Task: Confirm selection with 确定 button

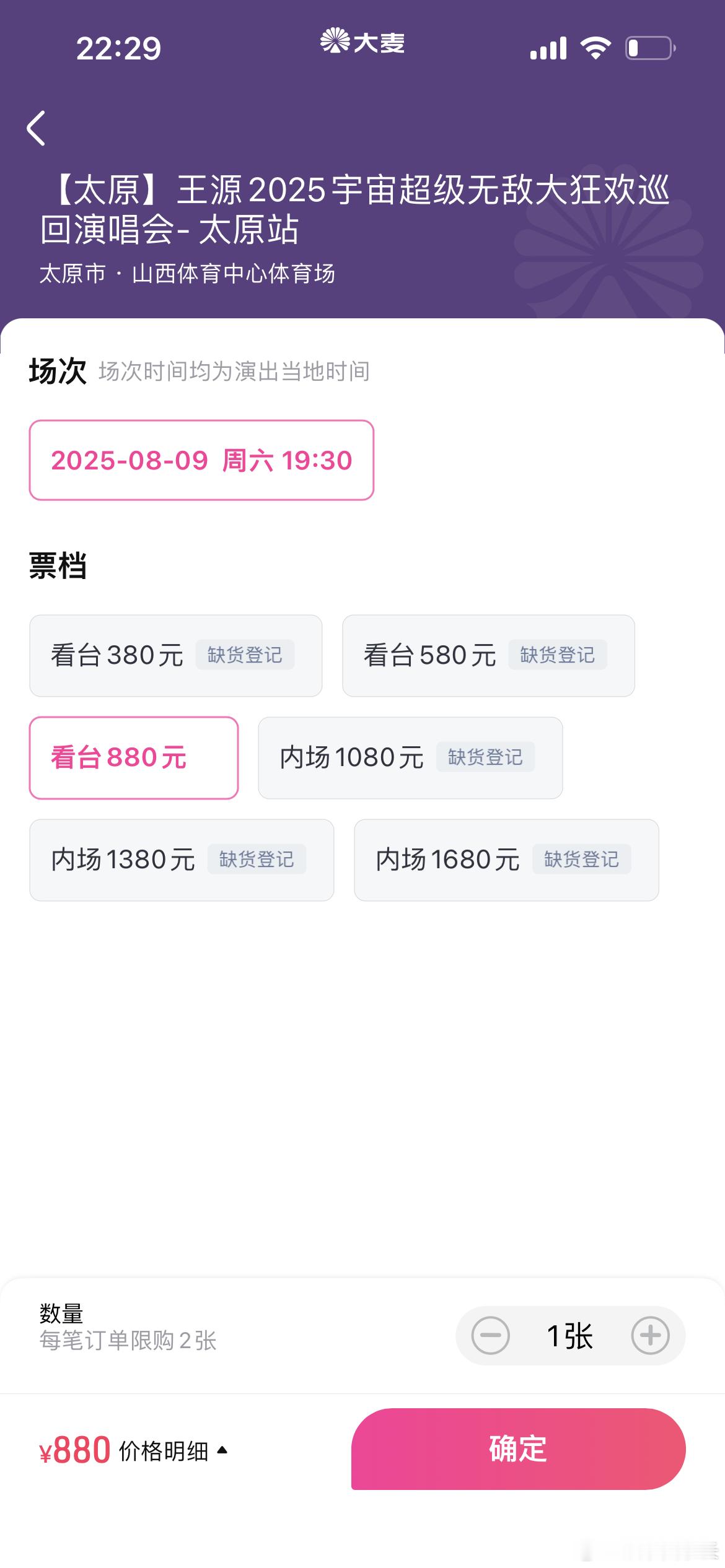Action: pyautogui.click(x=518, y=1449)
